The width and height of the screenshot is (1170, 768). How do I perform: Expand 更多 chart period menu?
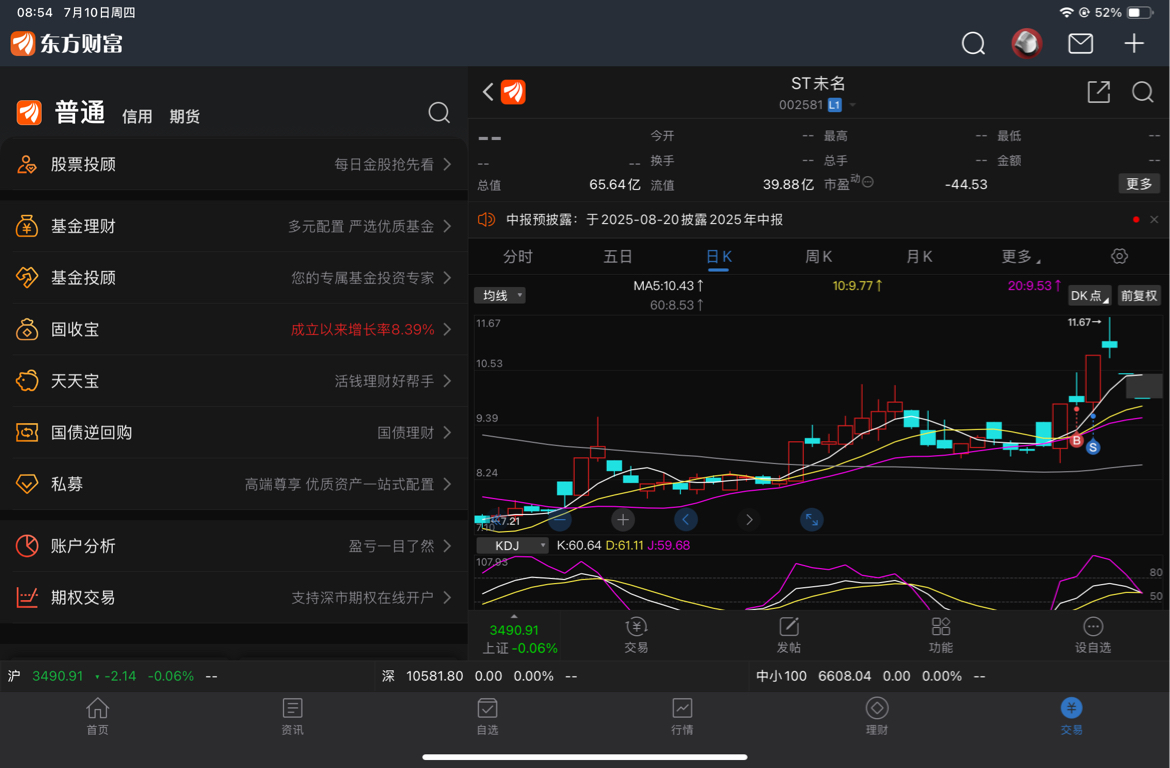[1020, 257]
